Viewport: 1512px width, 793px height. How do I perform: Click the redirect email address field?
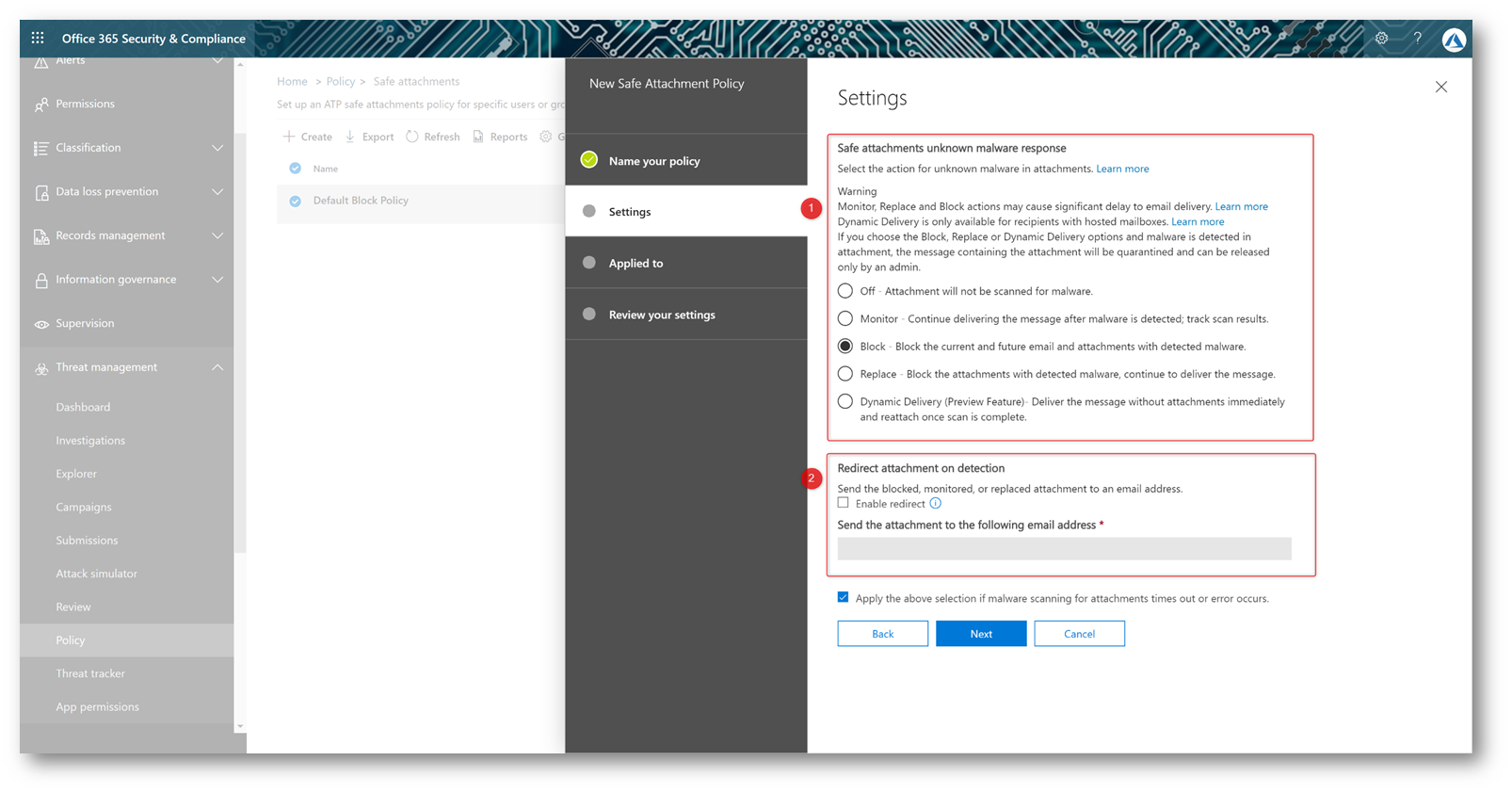(1064, 548)
